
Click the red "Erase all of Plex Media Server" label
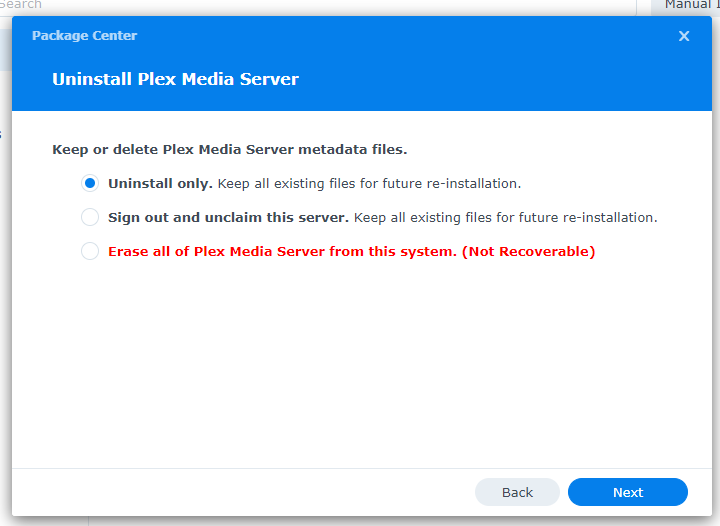click(x=282, y=251)
